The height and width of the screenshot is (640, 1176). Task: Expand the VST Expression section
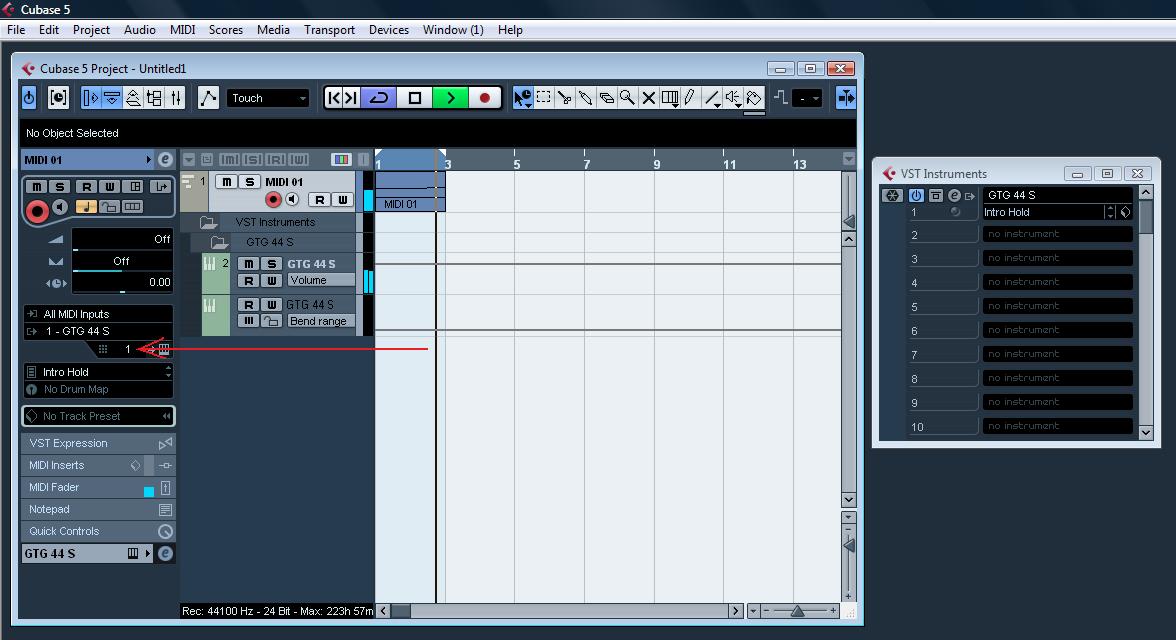click(99, 443)
